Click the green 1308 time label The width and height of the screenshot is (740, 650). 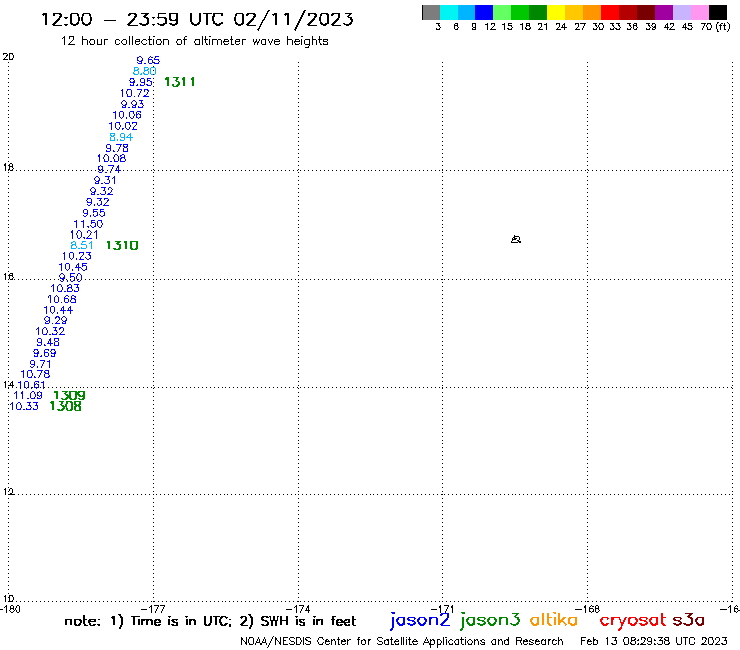coord(66,406)
